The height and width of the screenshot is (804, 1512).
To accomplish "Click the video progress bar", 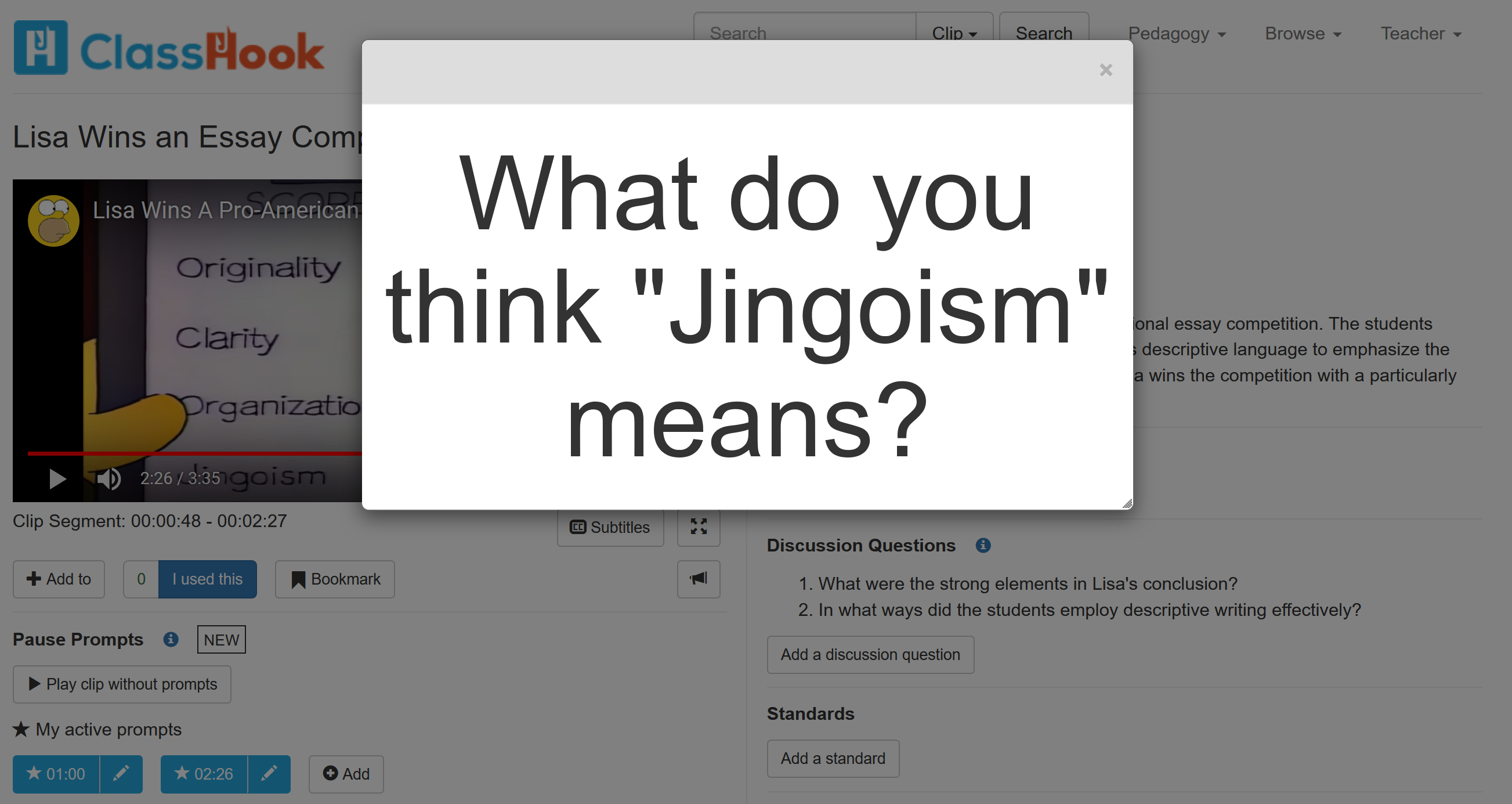I will tap(194, 453).
